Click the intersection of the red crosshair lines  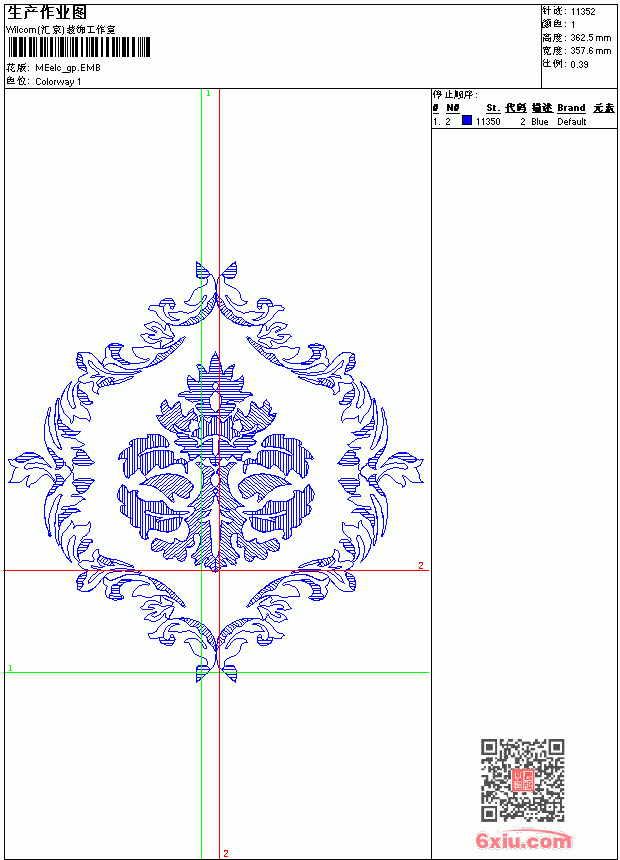pyautogui.click(x=219, y=570)
